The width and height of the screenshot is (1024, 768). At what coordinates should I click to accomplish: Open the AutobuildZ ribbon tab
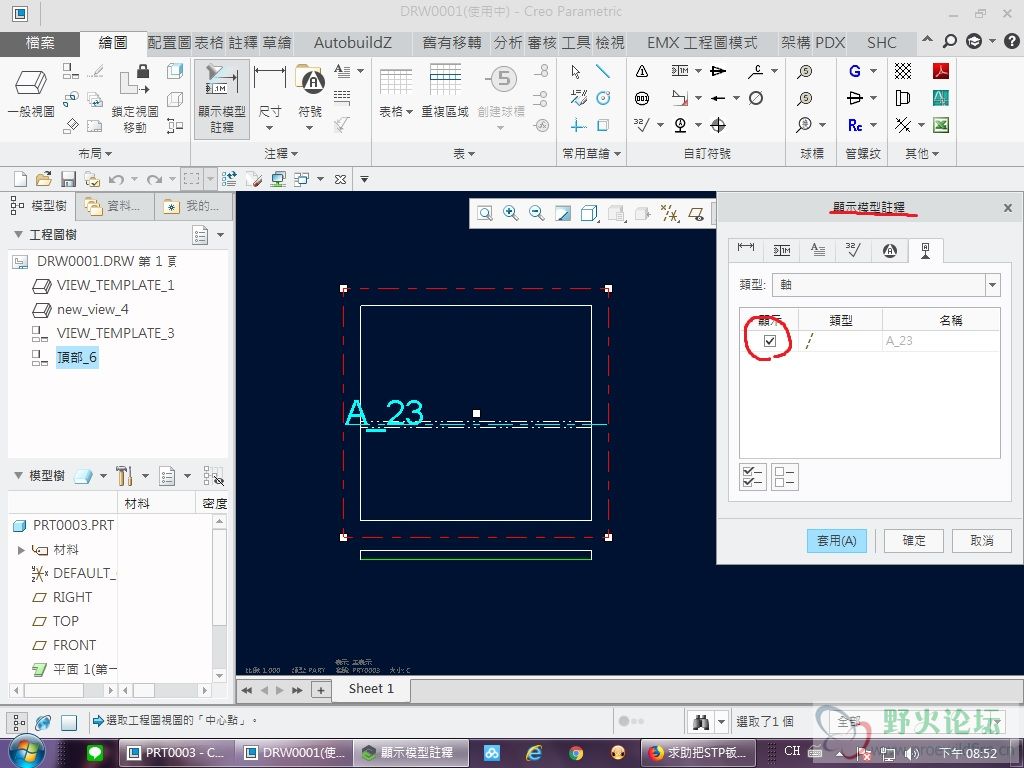pos(353,43)
